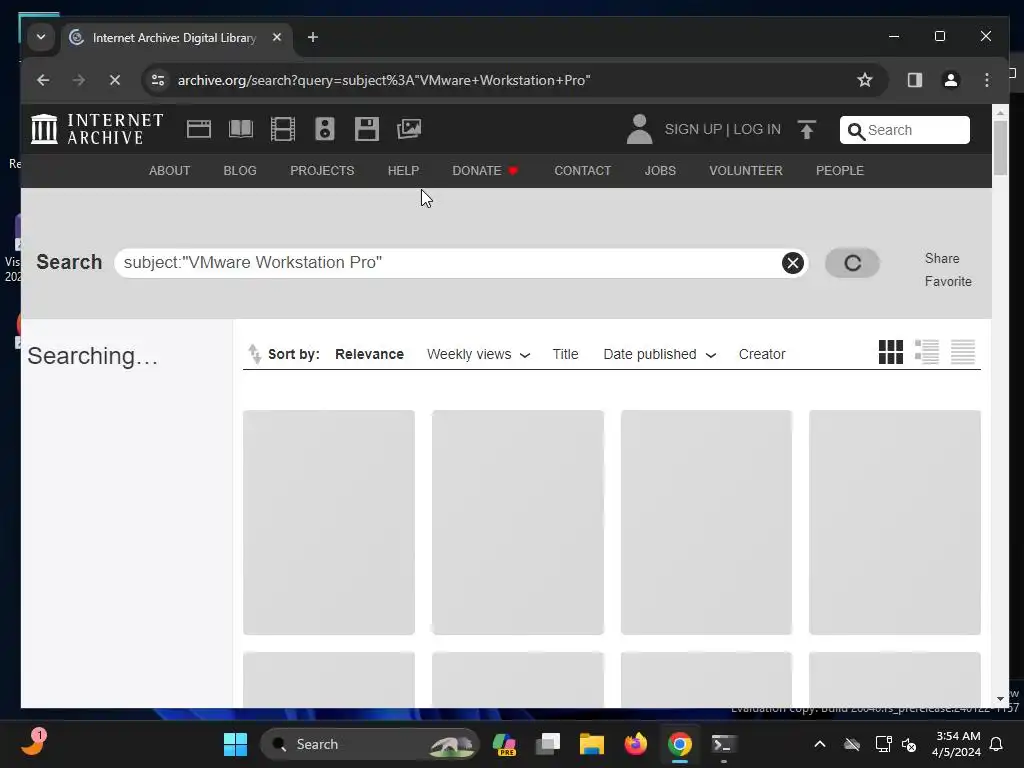Open the Images media icon
Image resolution: width=1024 pixels, height=768 pixels.
click(409, 129)
